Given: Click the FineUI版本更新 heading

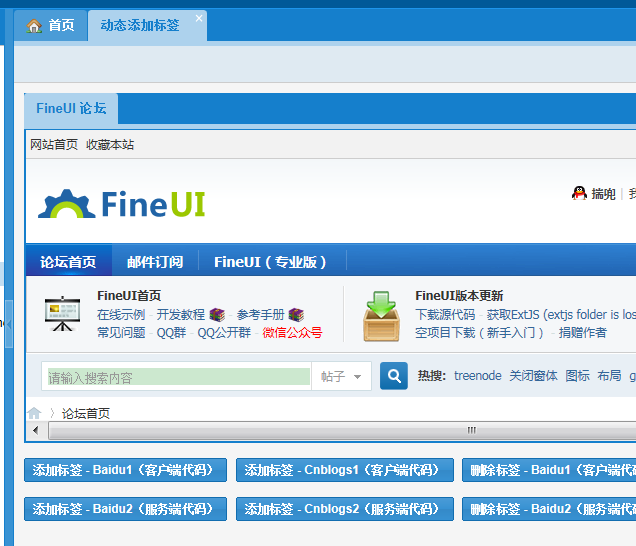Looking at the screenshot, I should pos(459,295).
